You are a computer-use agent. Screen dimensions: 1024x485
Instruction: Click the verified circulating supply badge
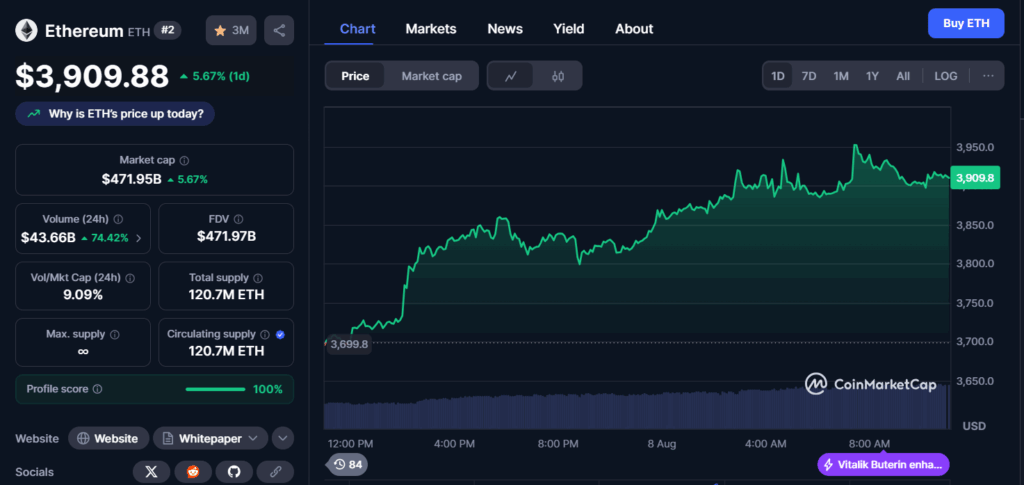pyautogui.click(x=280, y=334)
